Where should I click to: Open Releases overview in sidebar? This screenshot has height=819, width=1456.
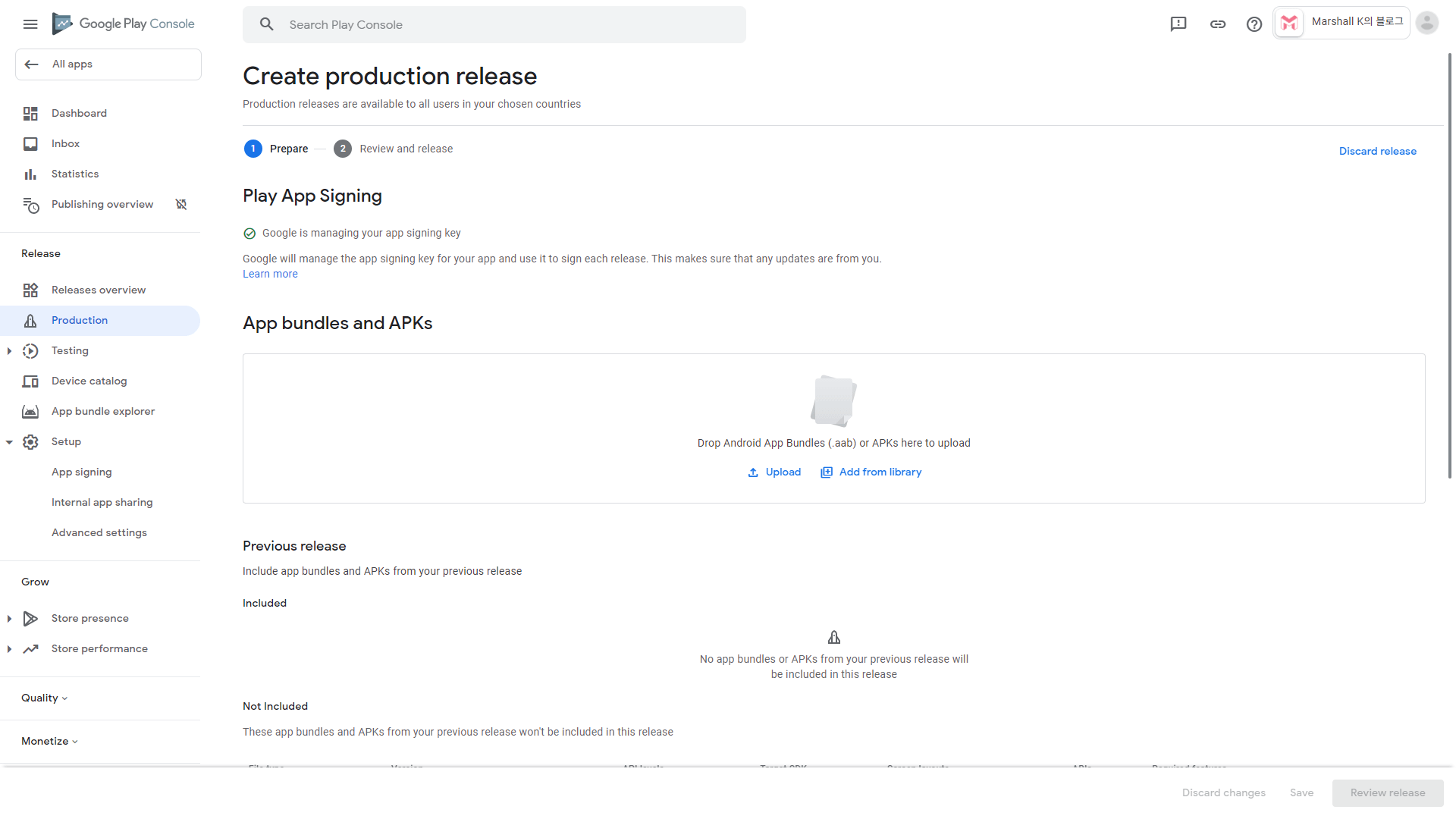tap(99, 290)
